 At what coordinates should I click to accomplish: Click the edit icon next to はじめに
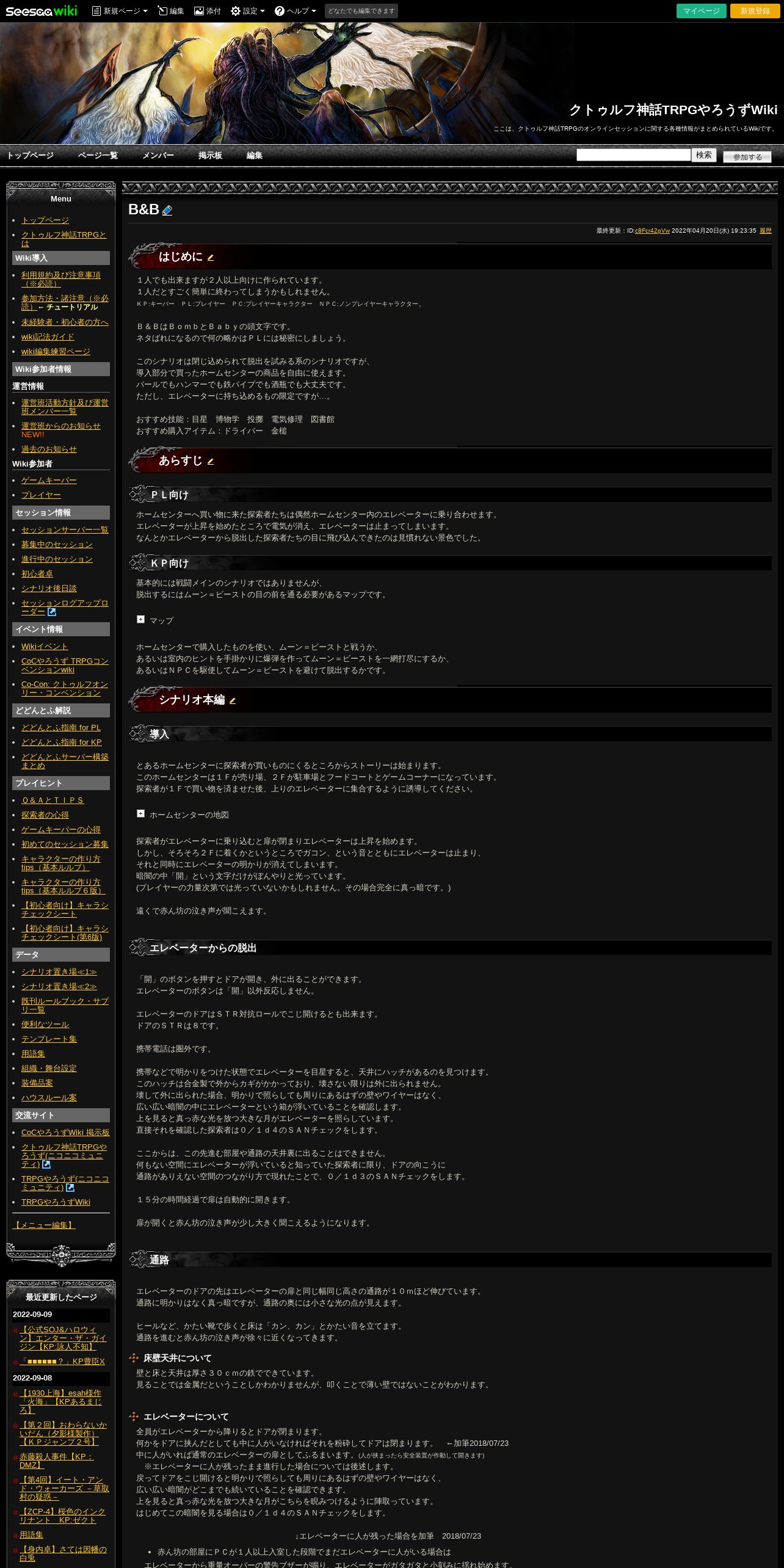pyautogui.click(x=211, y=258)
